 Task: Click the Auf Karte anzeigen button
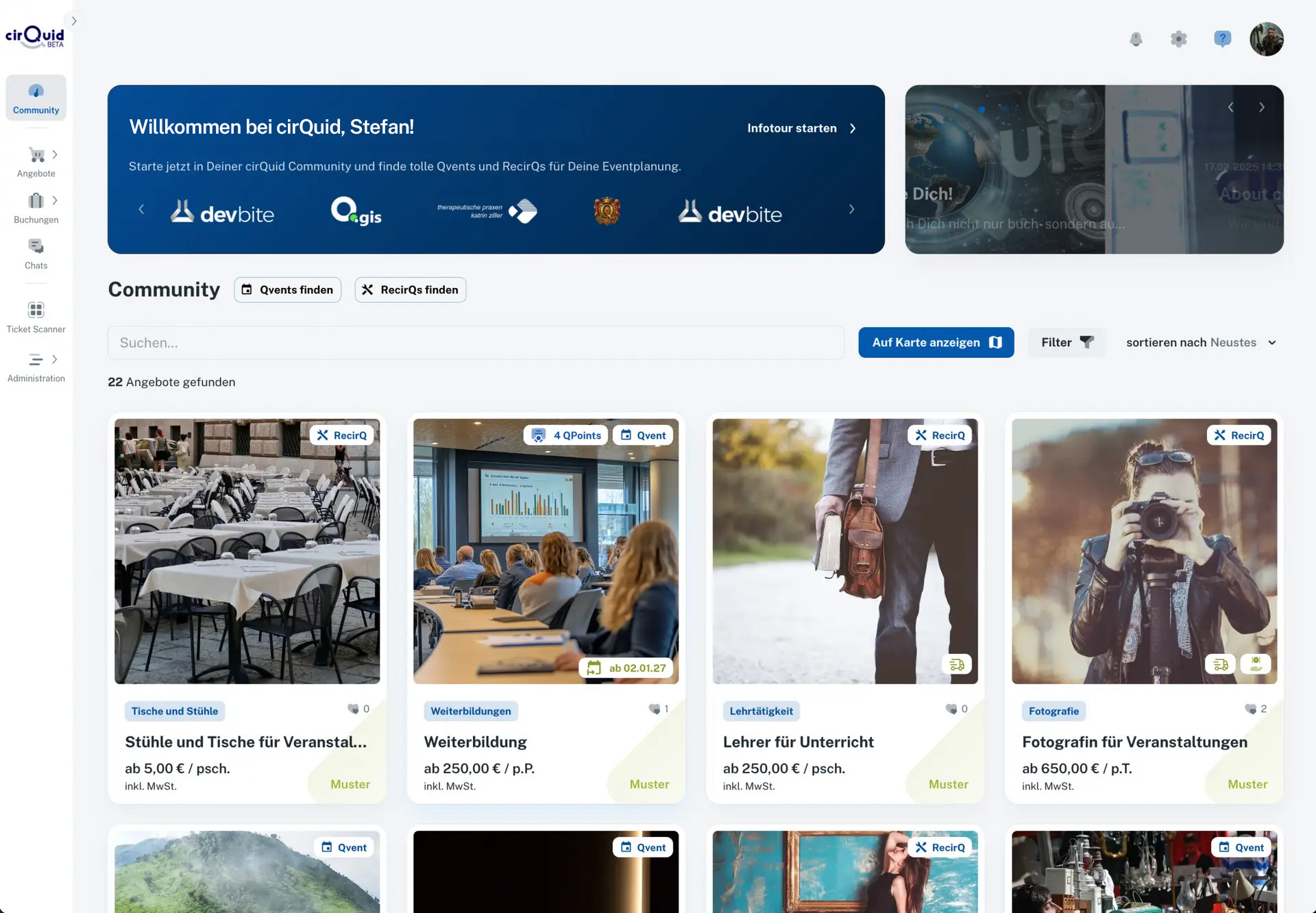[x=936, y=342]
